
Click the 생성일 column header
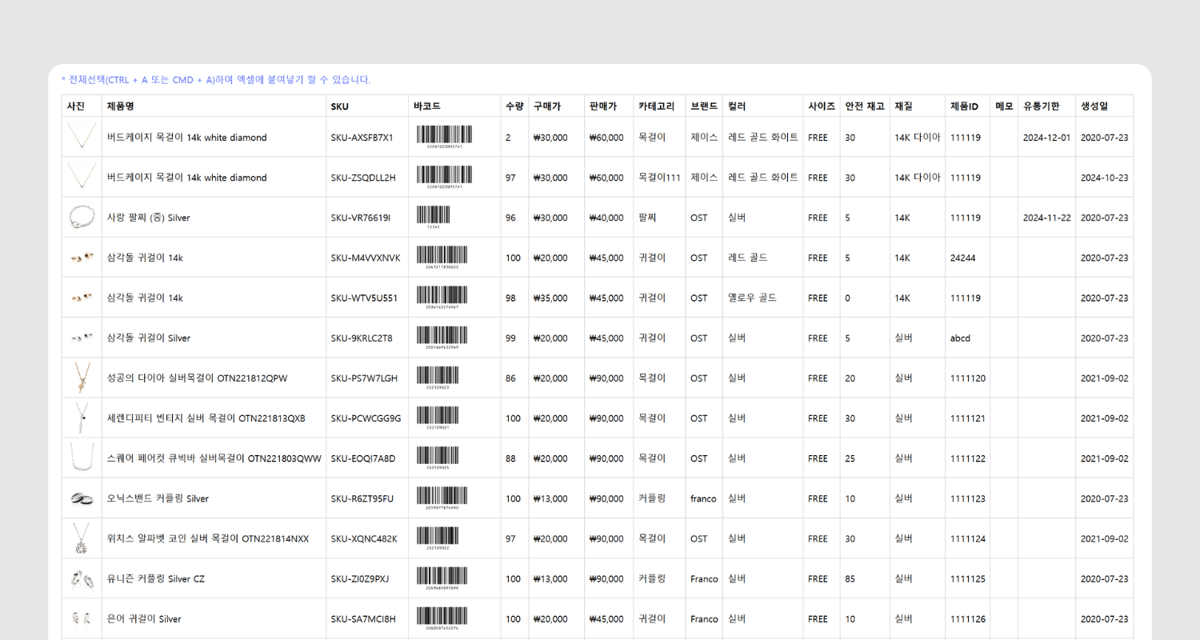tap(1093, 106)
